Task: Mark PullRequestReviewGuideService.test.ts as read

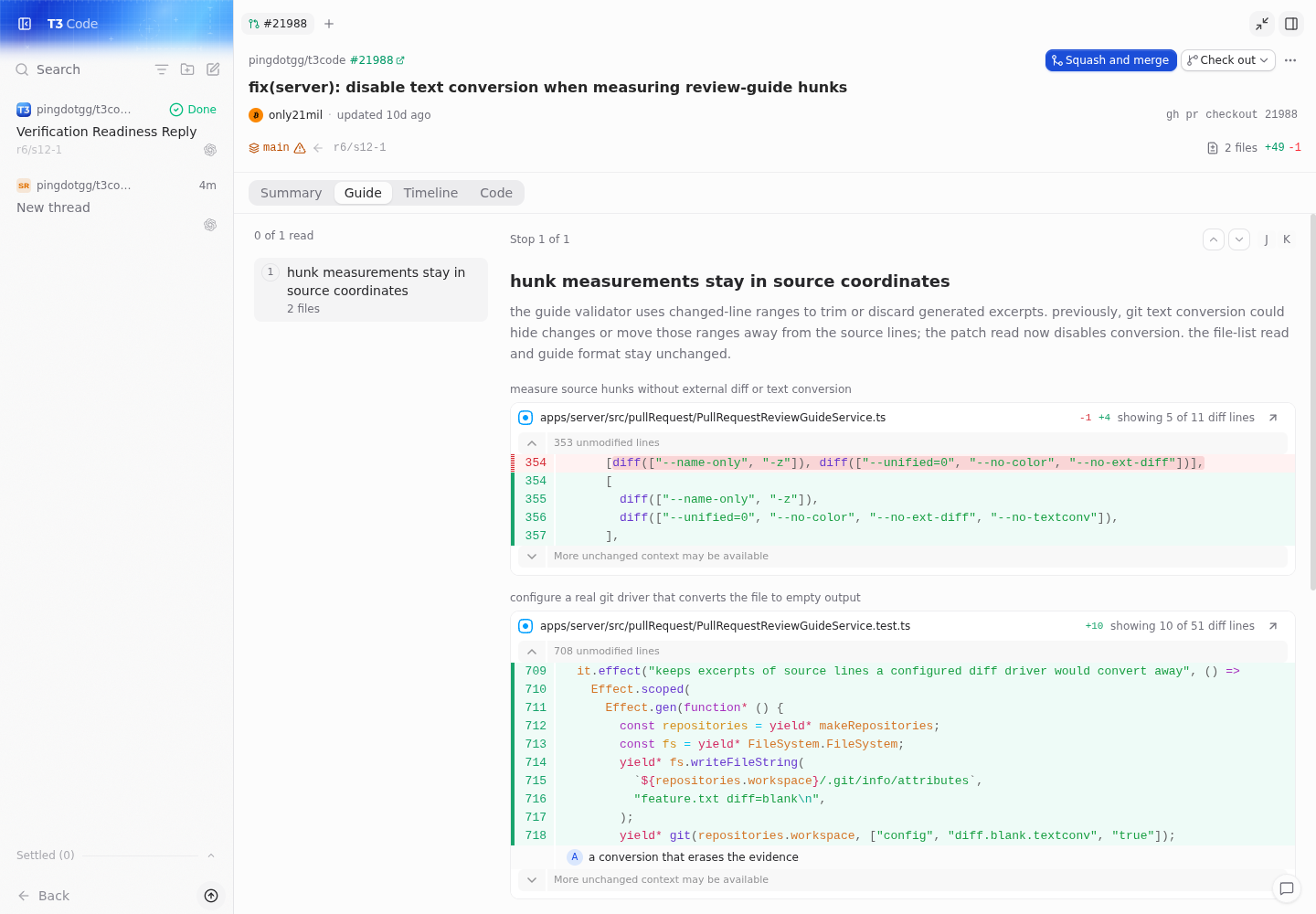Action: 525,626
